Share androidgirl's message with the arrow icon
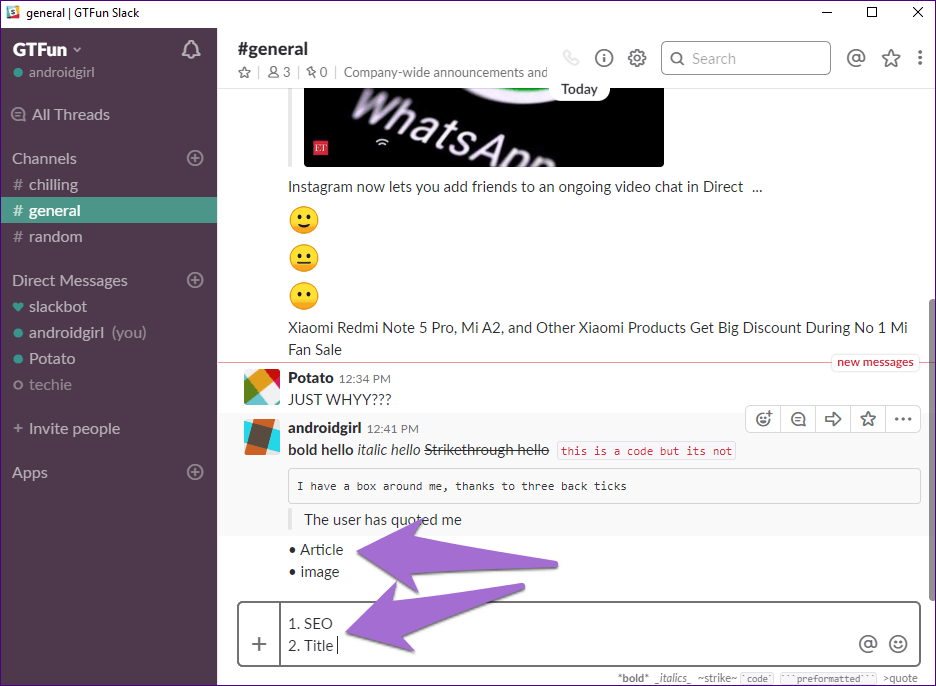 (x=833, y=419)
